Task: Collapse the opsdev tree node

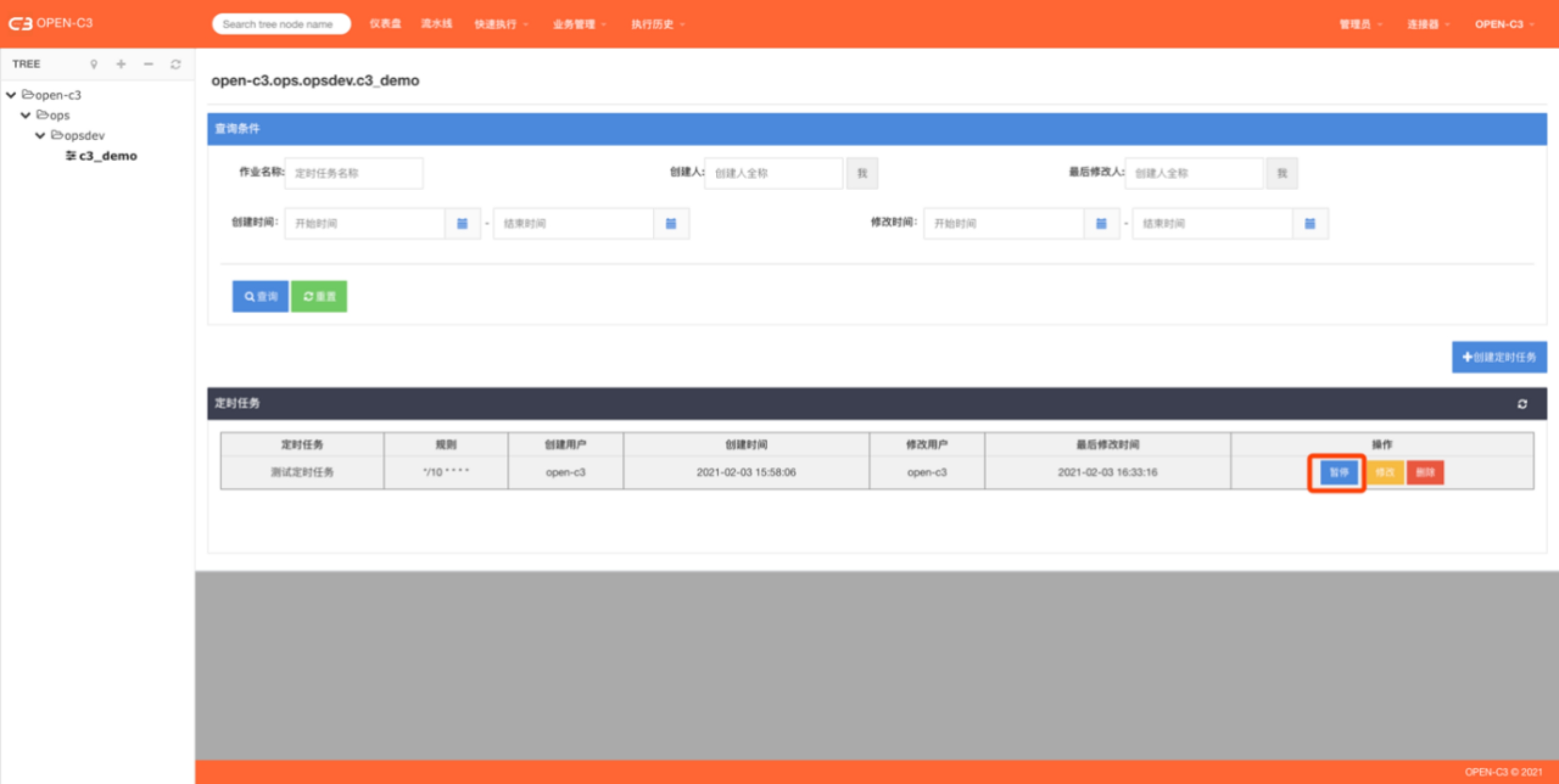Action: click(x=40, y=135)
